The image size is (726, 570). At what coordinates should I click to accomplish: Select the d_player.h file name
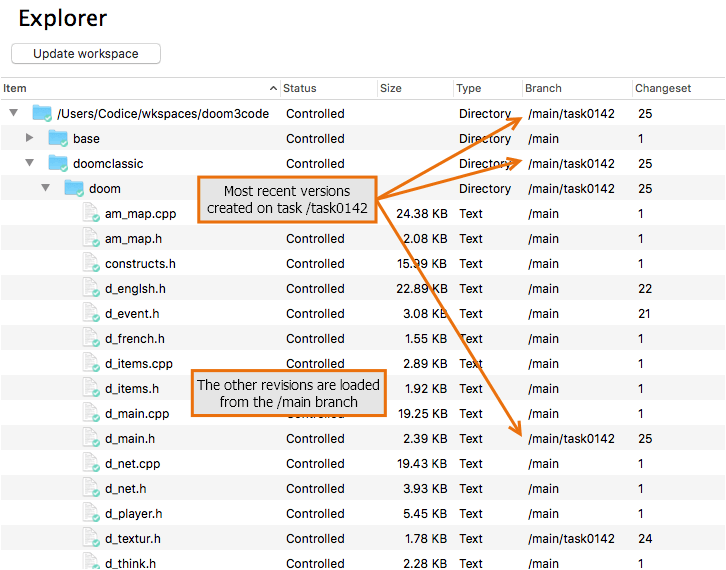click(x=133, y=514)
